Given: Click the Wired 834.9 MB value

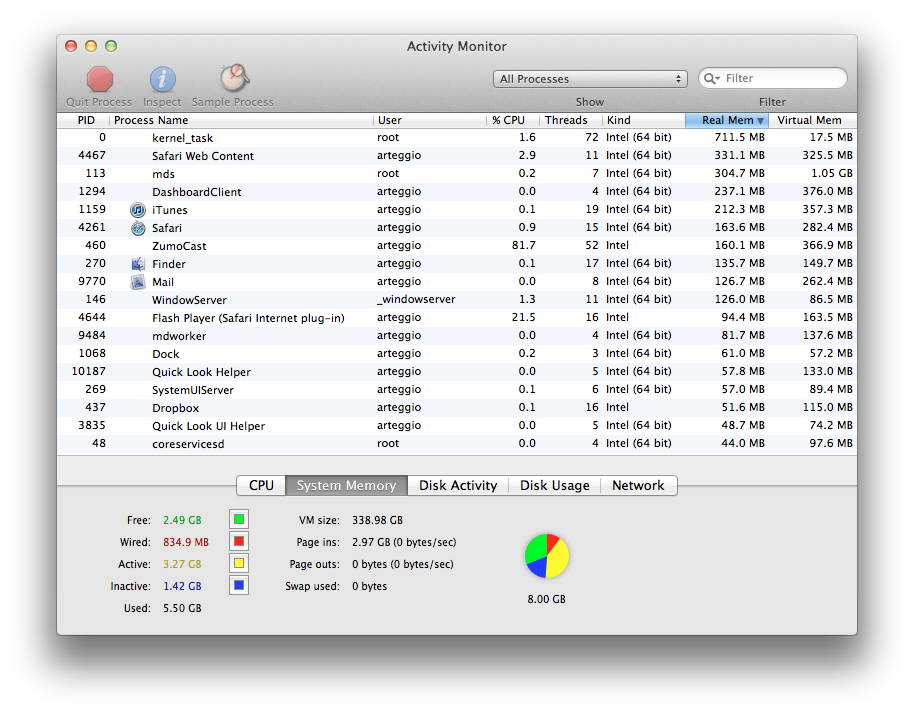Looking at the screenshot, I should click(186, 542).
